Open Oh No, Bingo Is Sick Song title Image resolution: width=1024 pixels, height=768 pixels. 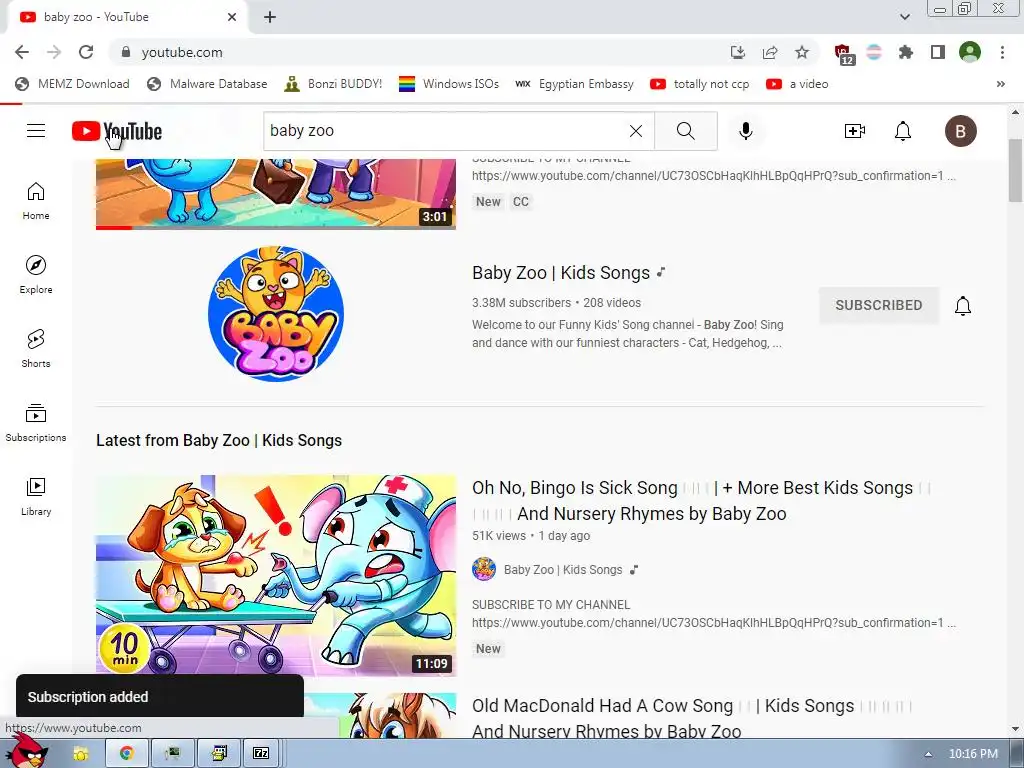[699, 500]
